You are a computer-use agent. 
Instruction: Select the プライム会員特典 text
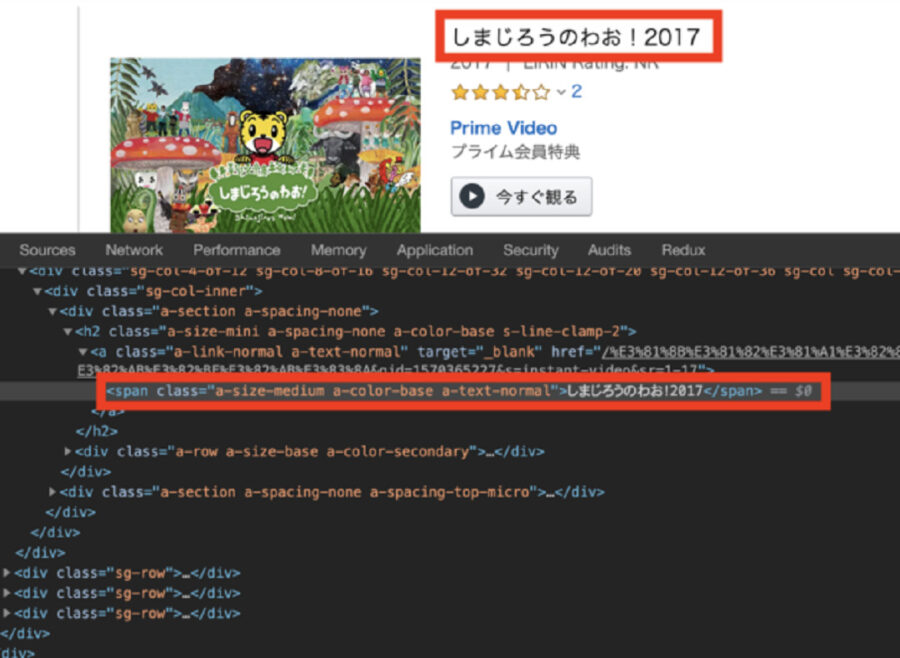[x=515, y=152]
